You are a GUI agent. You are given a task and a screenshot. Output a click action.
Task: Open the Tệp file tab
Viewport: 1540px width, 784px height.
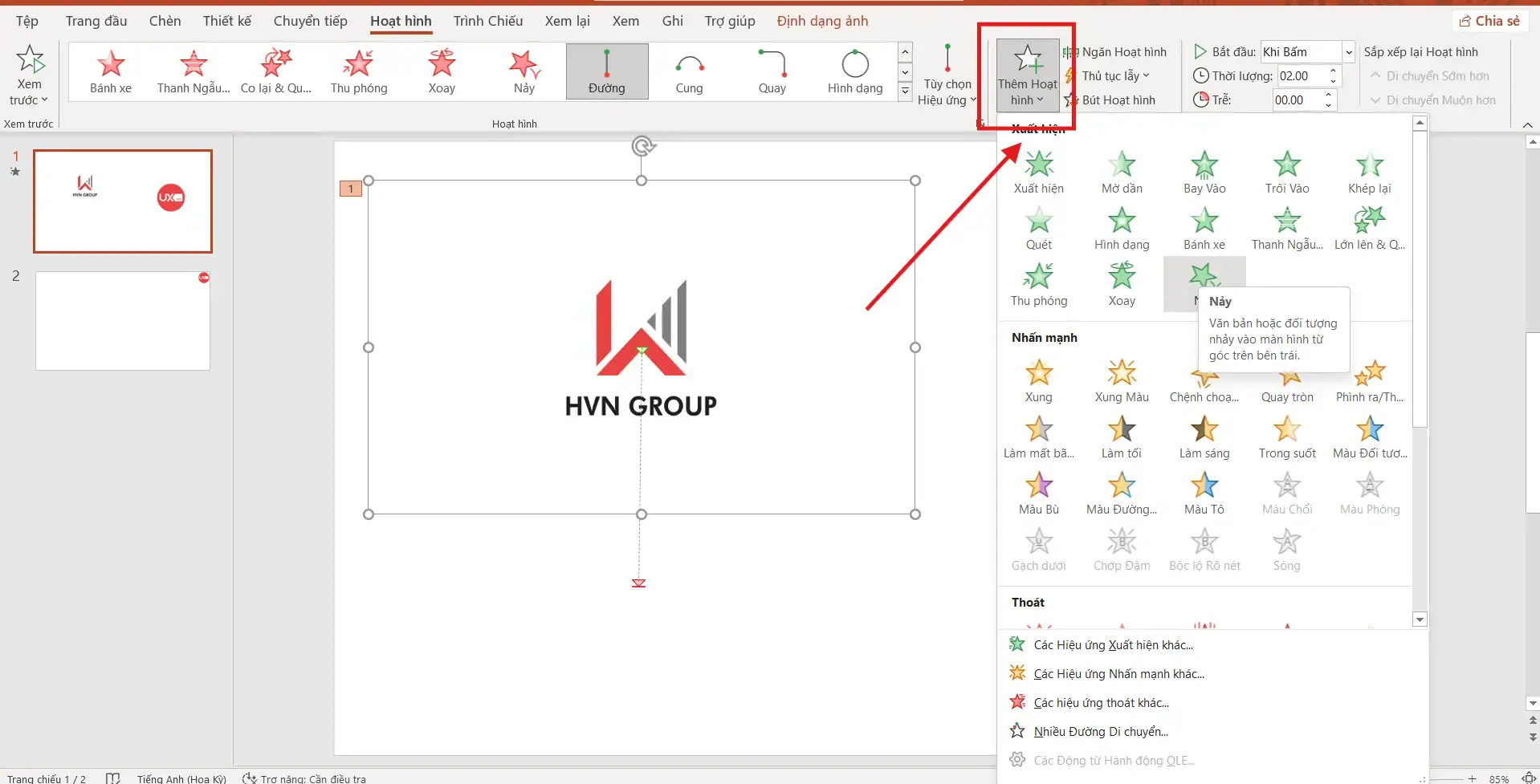27,21
